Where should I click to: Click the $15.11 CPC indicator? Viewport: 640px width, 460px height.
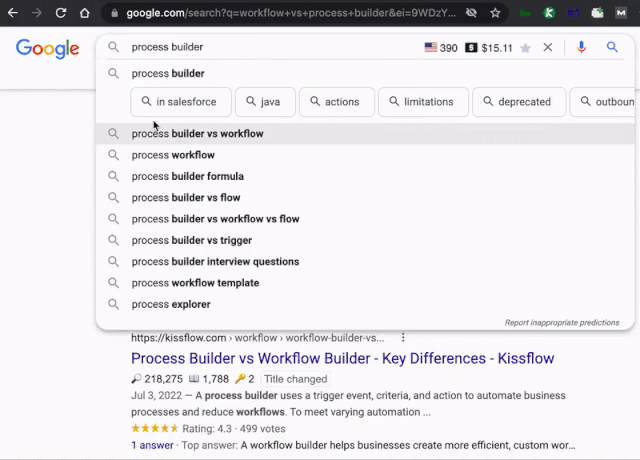point(489,48)
